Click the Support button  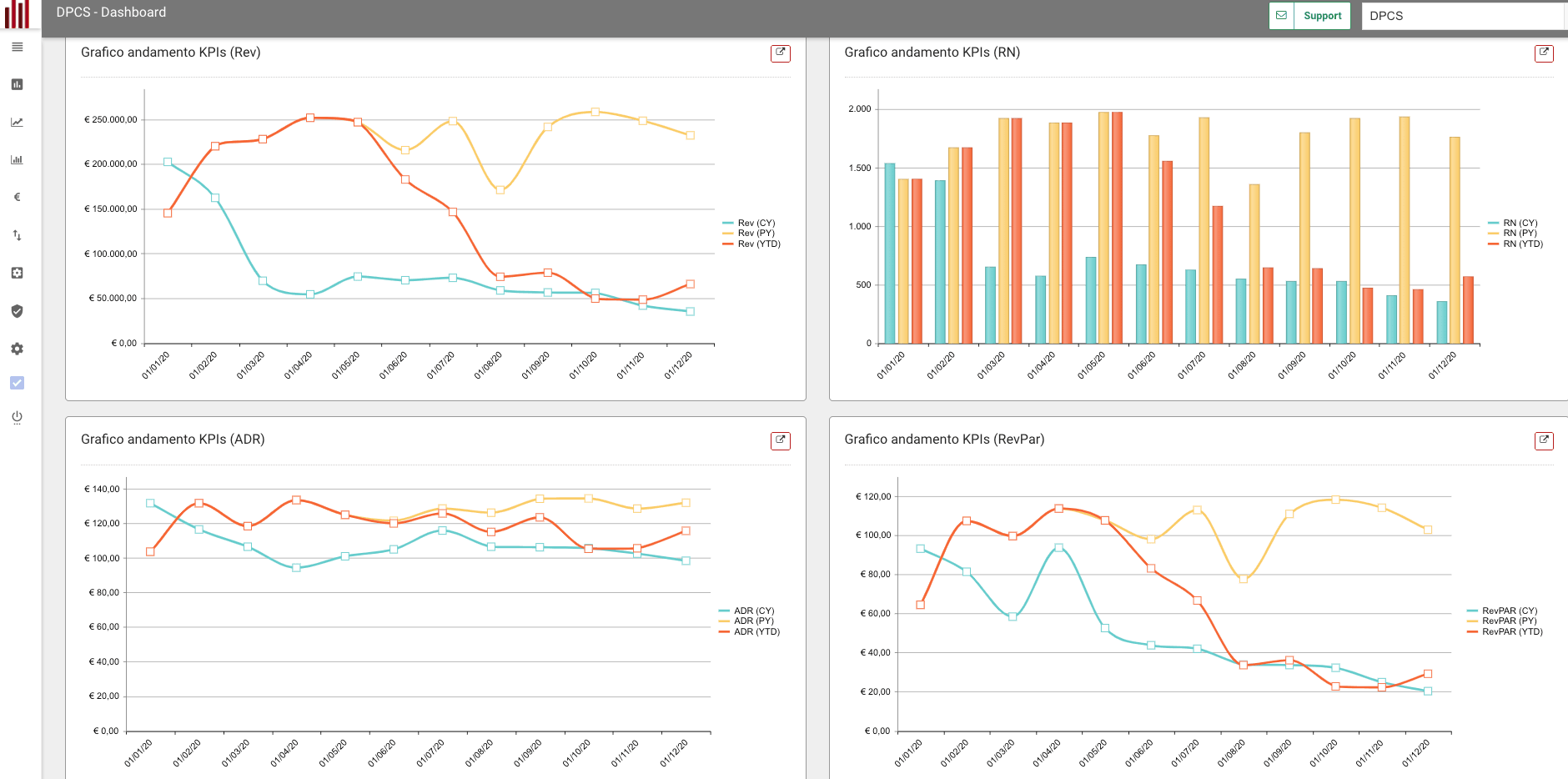click(1322, 15)
